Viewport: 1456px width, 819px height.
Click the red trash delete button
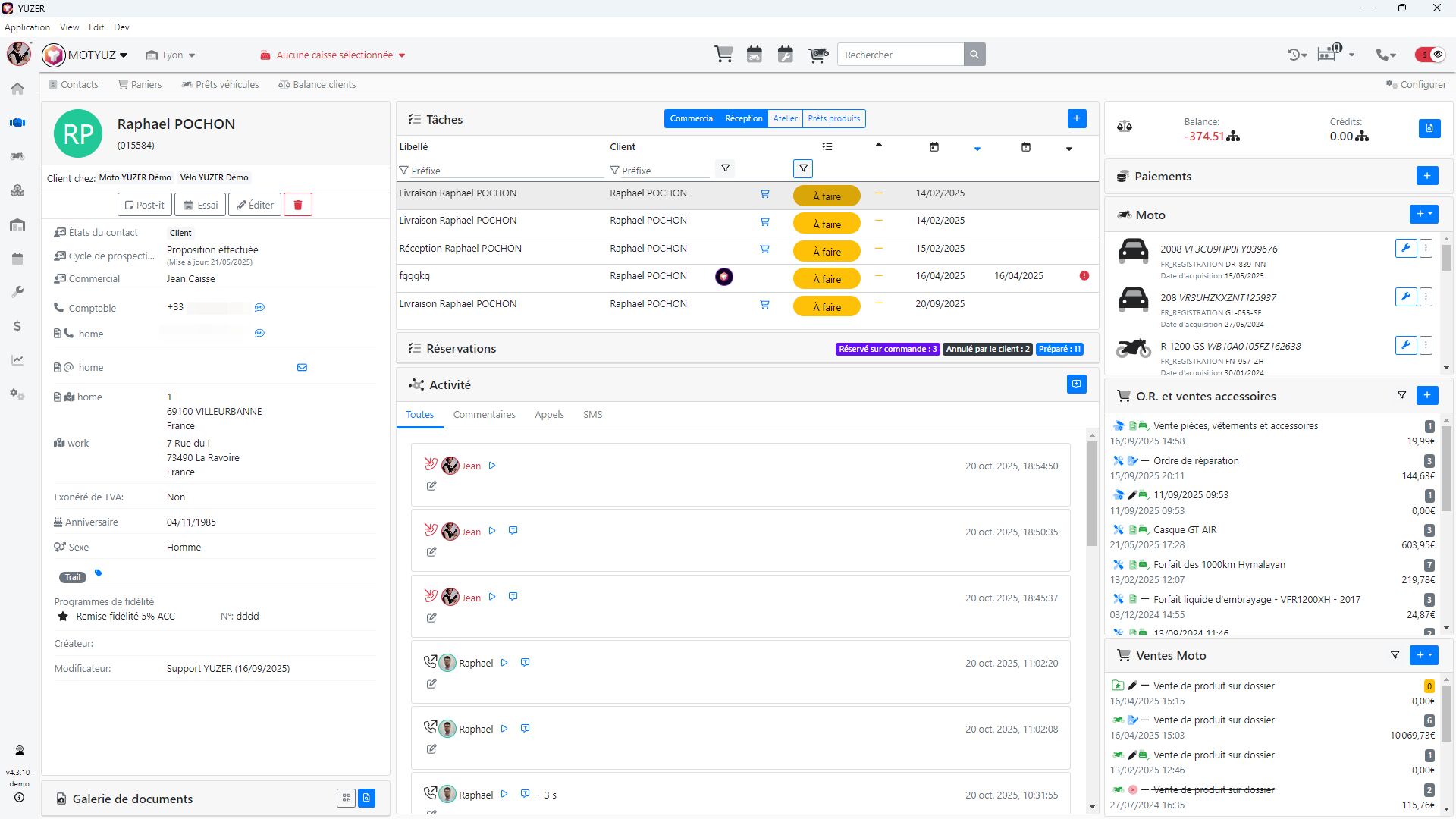298,205
